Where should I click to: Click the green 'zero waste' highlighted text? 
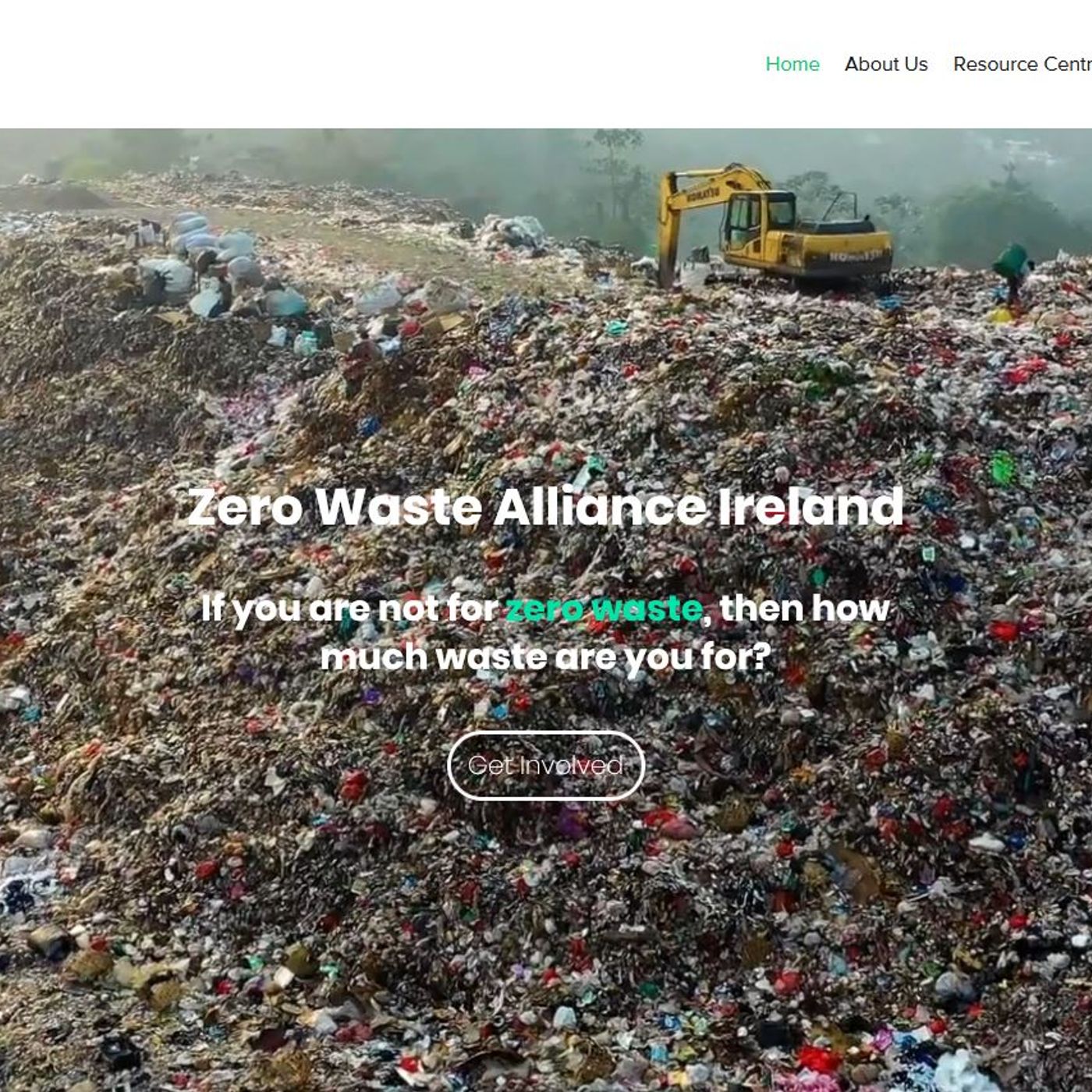coord(604,608)
